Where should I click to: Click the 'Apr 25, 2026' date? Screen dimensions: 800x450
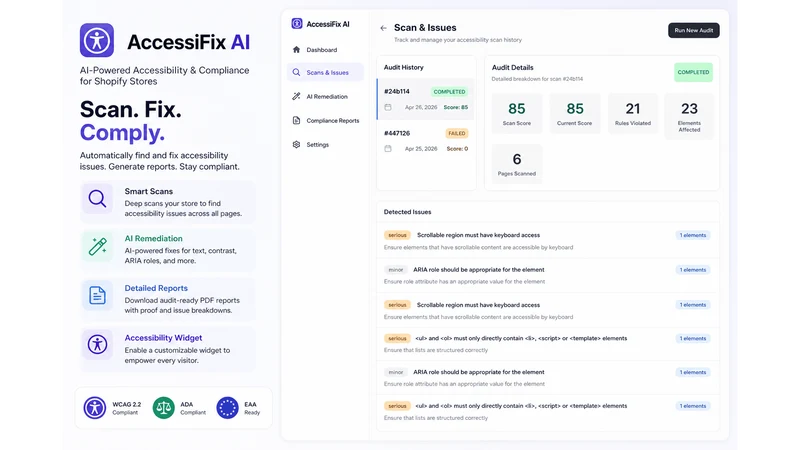tap(421, 148)
